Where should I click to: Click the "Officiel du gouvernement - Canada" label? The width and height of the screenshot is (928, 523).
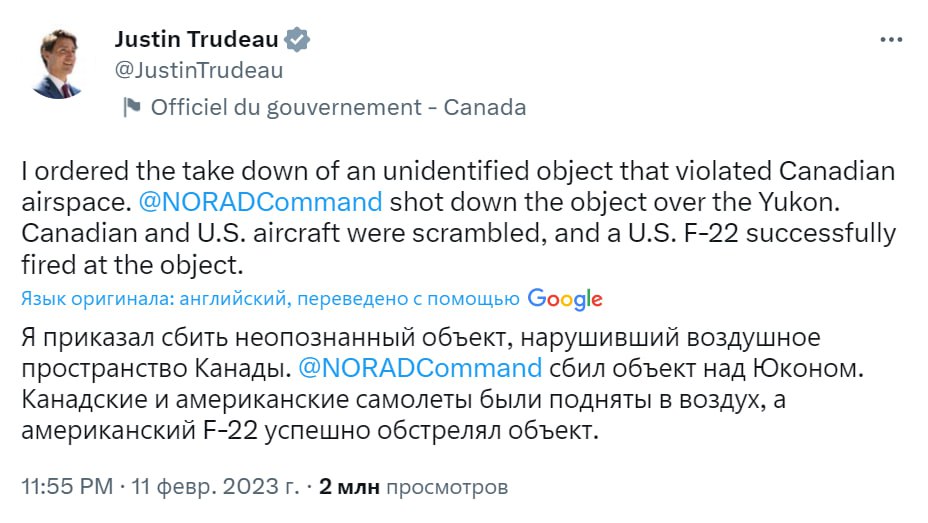click(338, 107)
